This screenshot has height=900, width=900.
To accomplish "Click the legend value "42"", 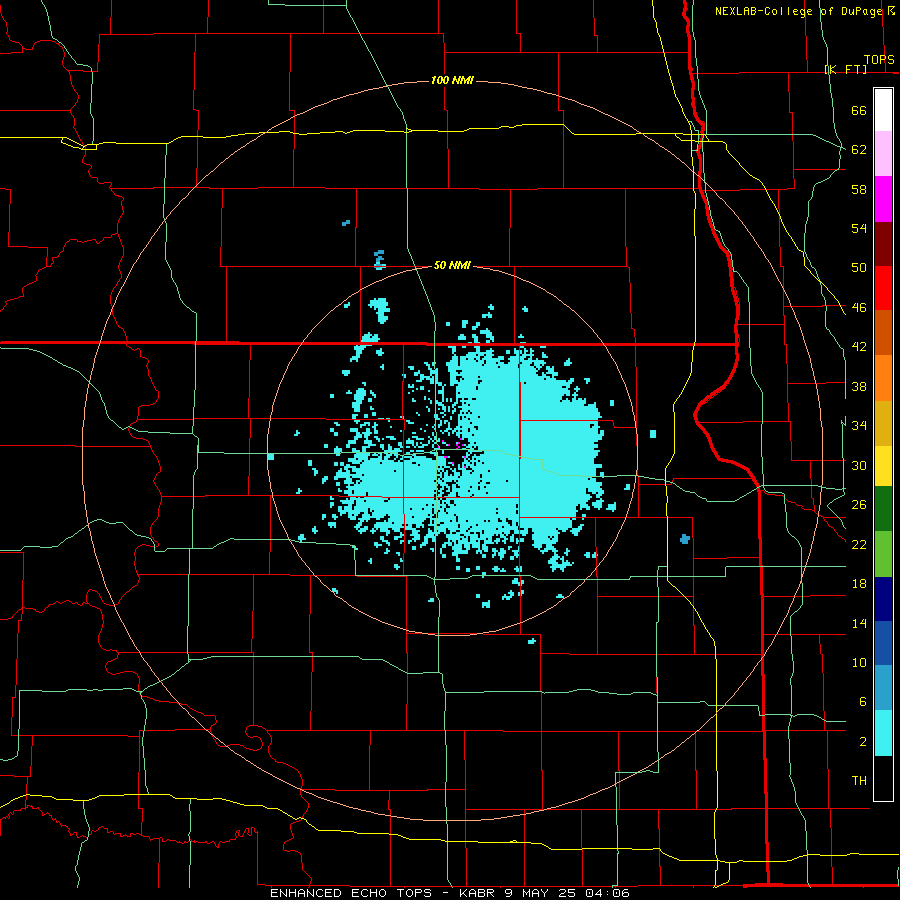I will [859, 347].
